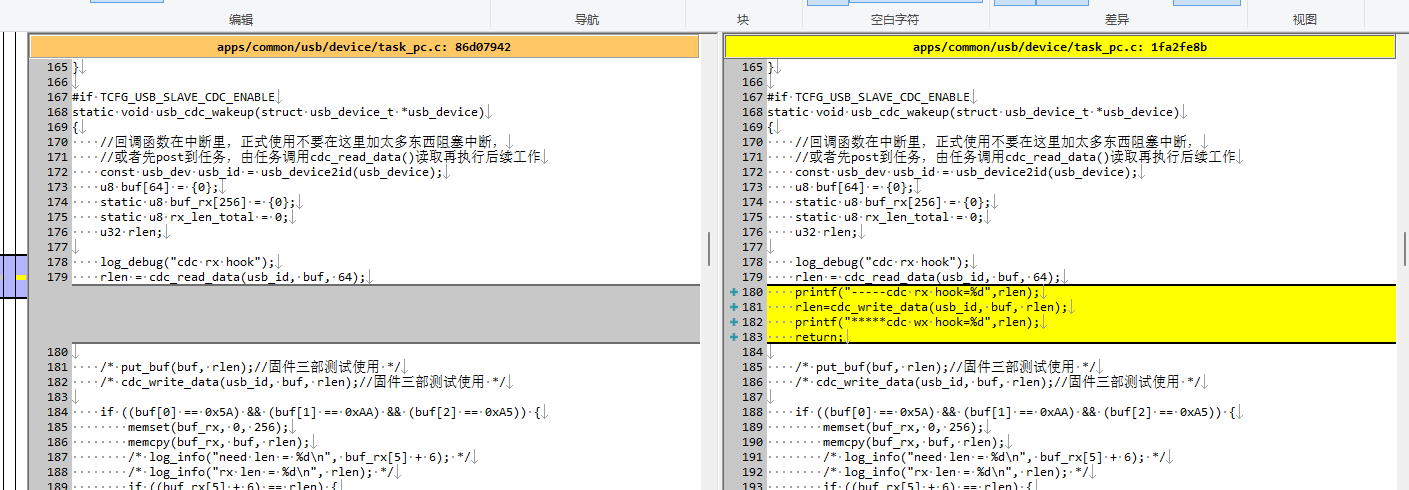Click the if buf[0] == 0x5A line 188 in the right pane
This screenshot has height=490, width=1409.
tap(1016, 412)
